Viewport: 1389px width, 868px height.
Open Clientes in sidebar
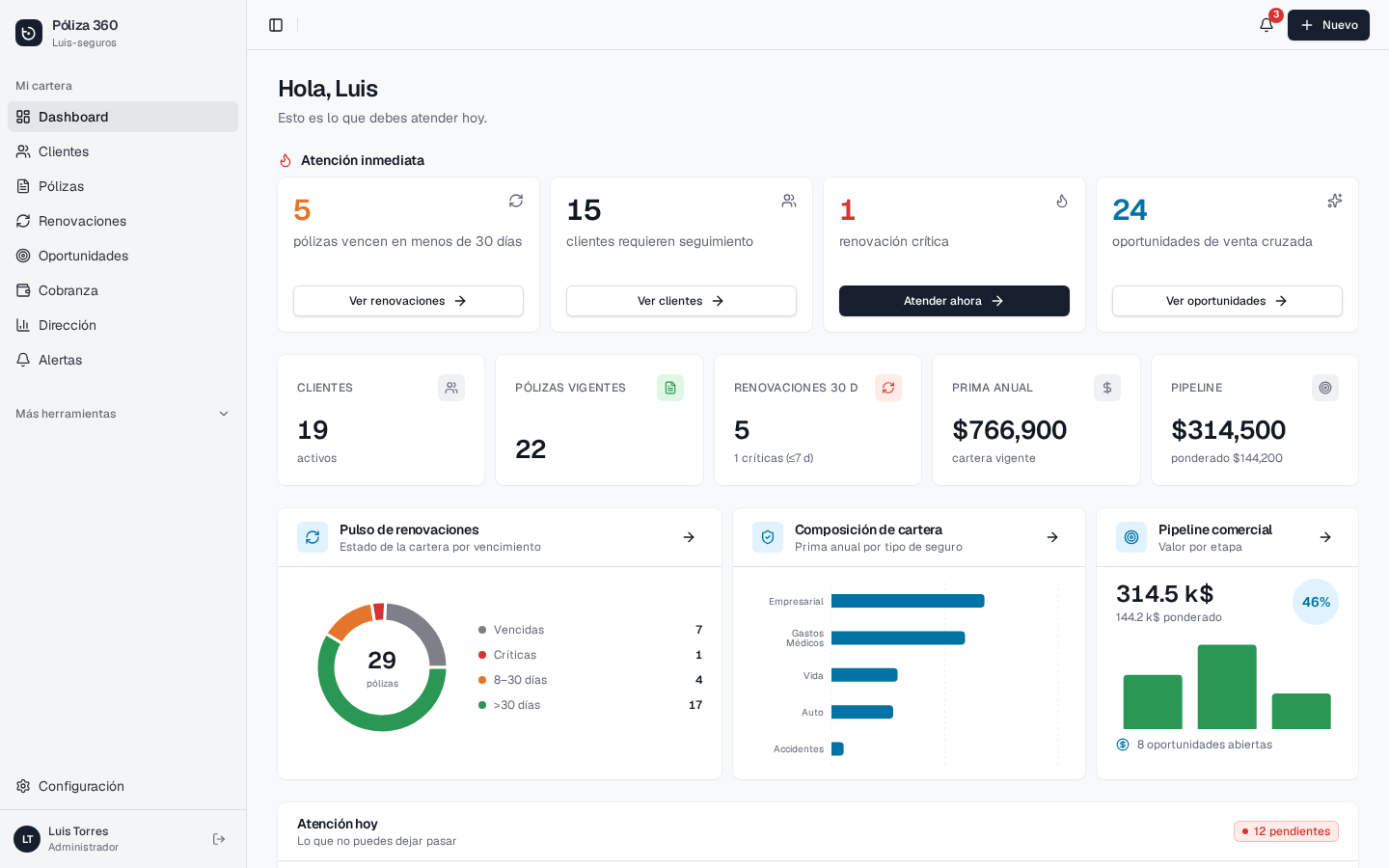(123, 151)
